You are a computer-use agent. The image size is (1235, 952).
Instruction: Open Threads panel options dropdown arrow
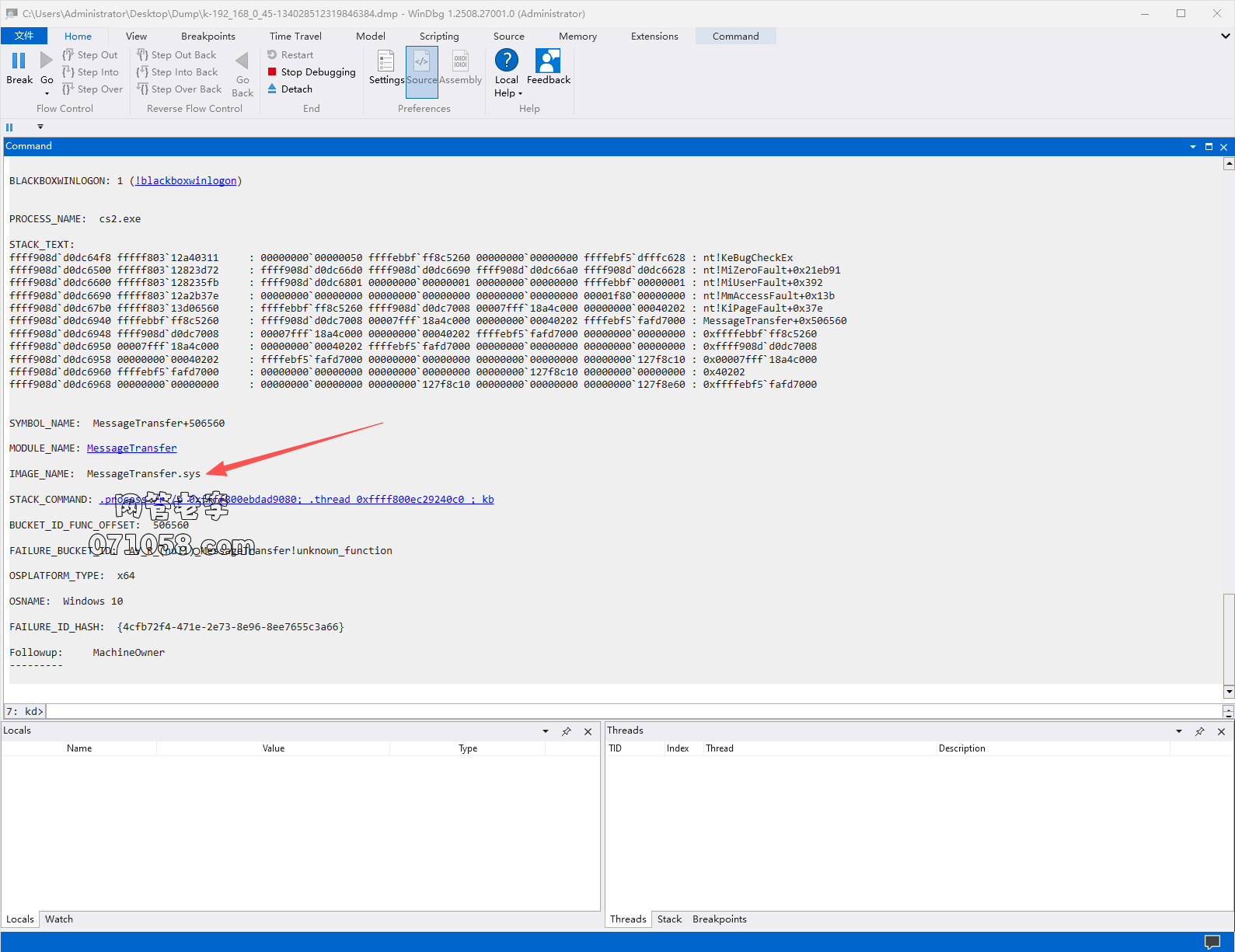click(x=1179, y=731)
